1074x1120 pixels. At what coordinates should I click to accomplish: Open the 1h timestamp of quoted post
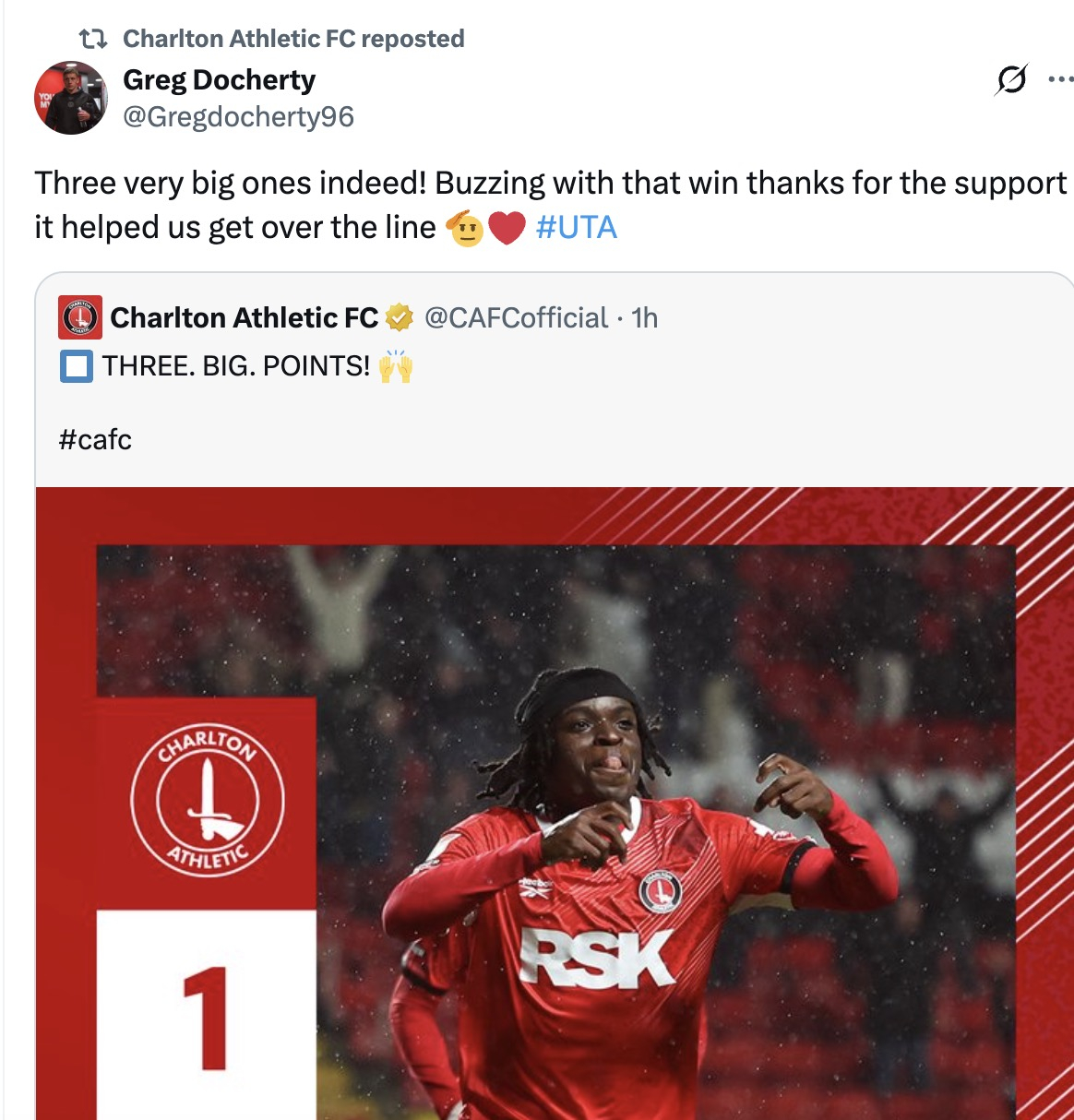(645, 317)
